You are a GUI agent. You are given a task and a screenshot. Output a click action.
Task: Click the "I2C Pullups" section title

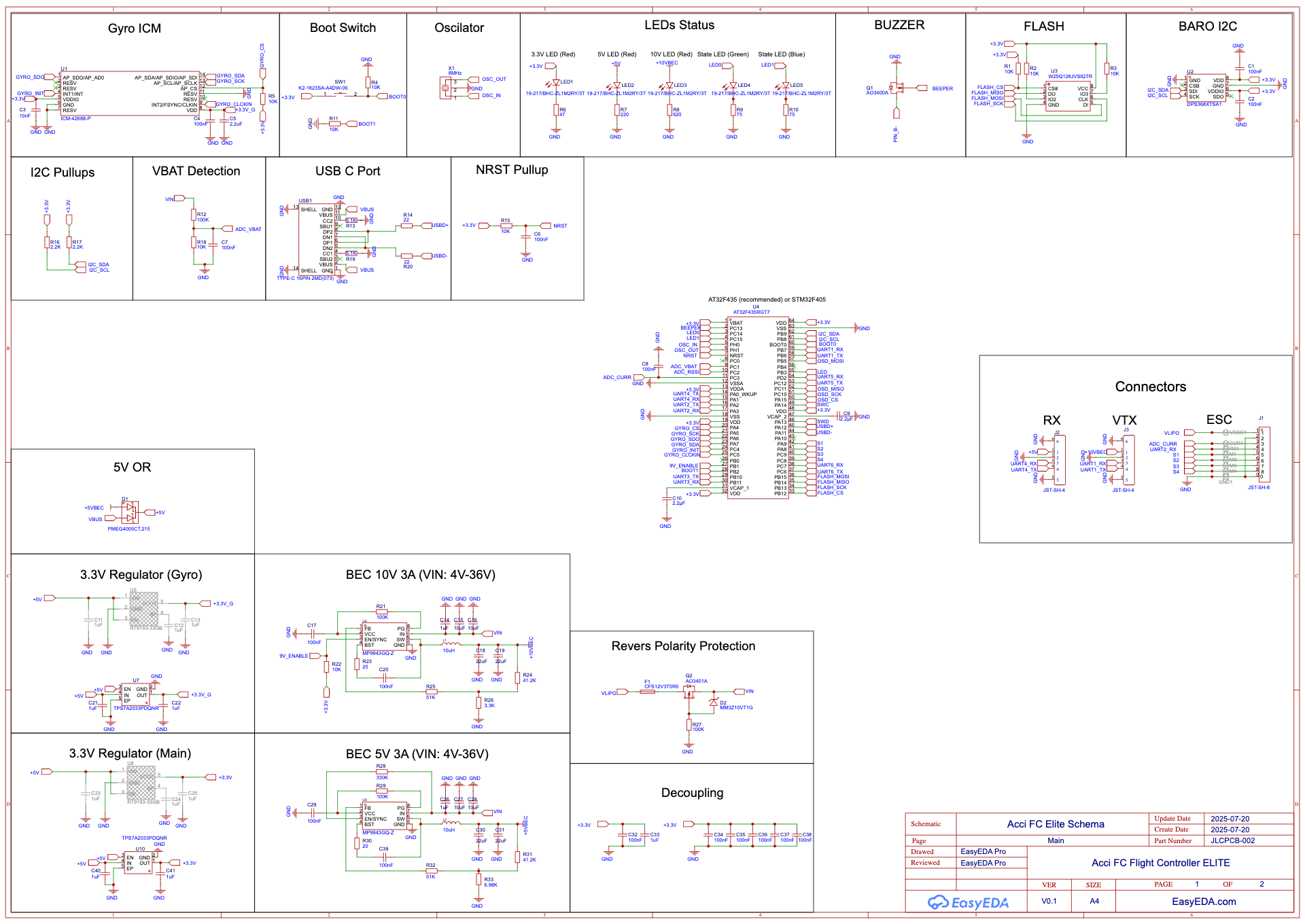63,173
